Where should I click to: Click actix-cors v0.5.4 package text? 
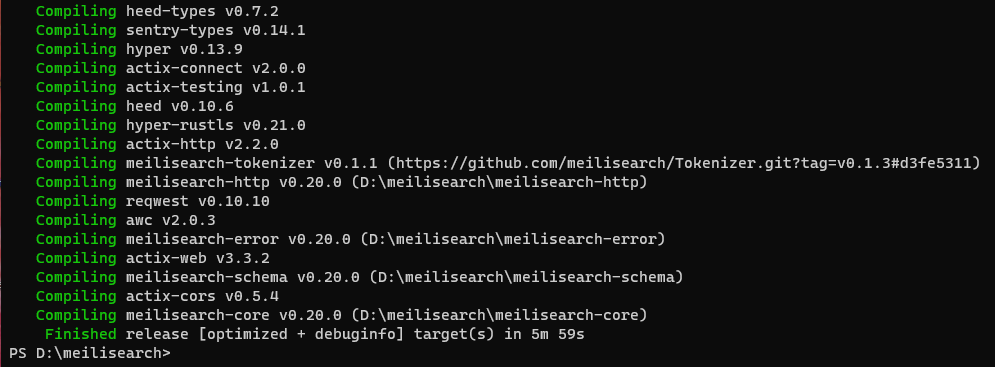pos(202,296)
